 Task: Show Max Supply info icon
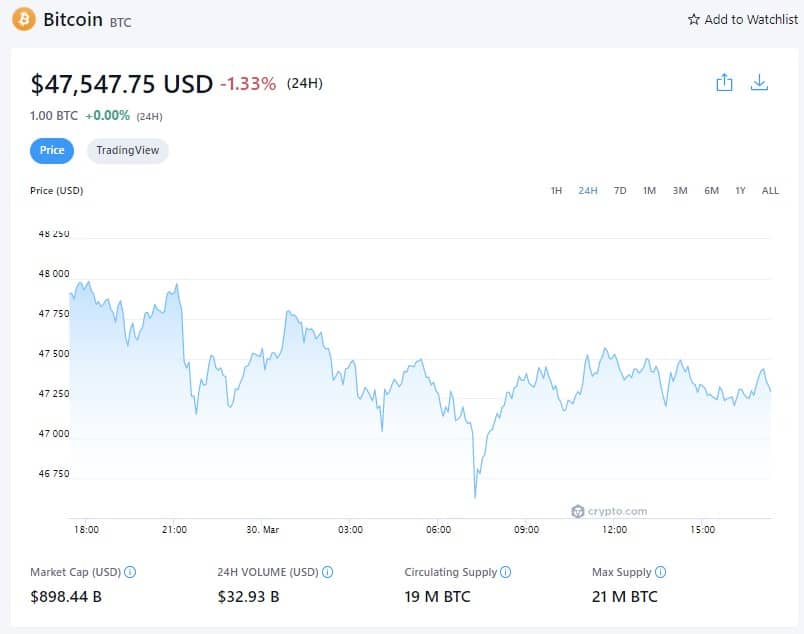tap(660, 573)
